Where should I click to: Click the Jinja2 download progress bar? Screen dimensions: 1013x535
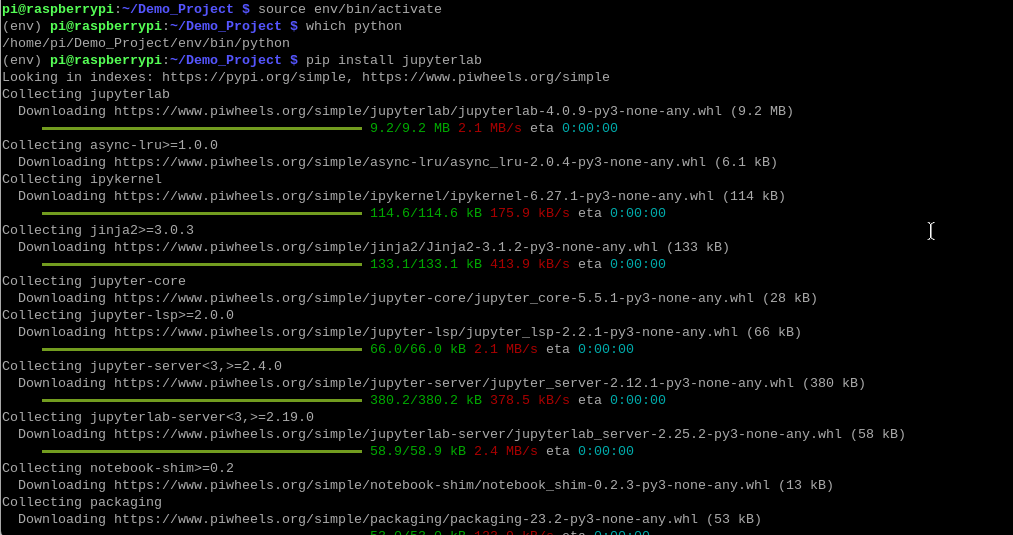pos(202,264)
